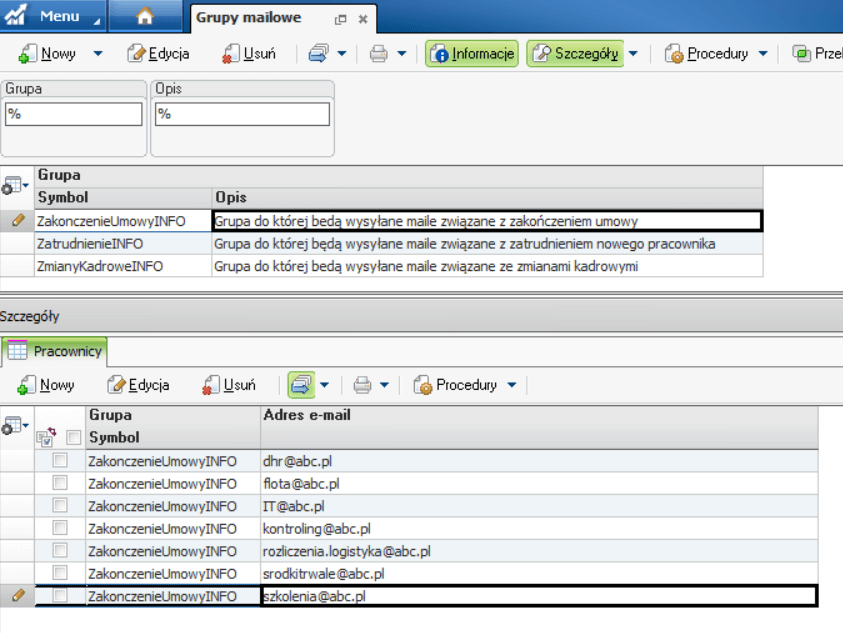Click Edycja in the top toolbar
Image resolution: width=843 pixels, height=633 pixels.
coord(158,54)
